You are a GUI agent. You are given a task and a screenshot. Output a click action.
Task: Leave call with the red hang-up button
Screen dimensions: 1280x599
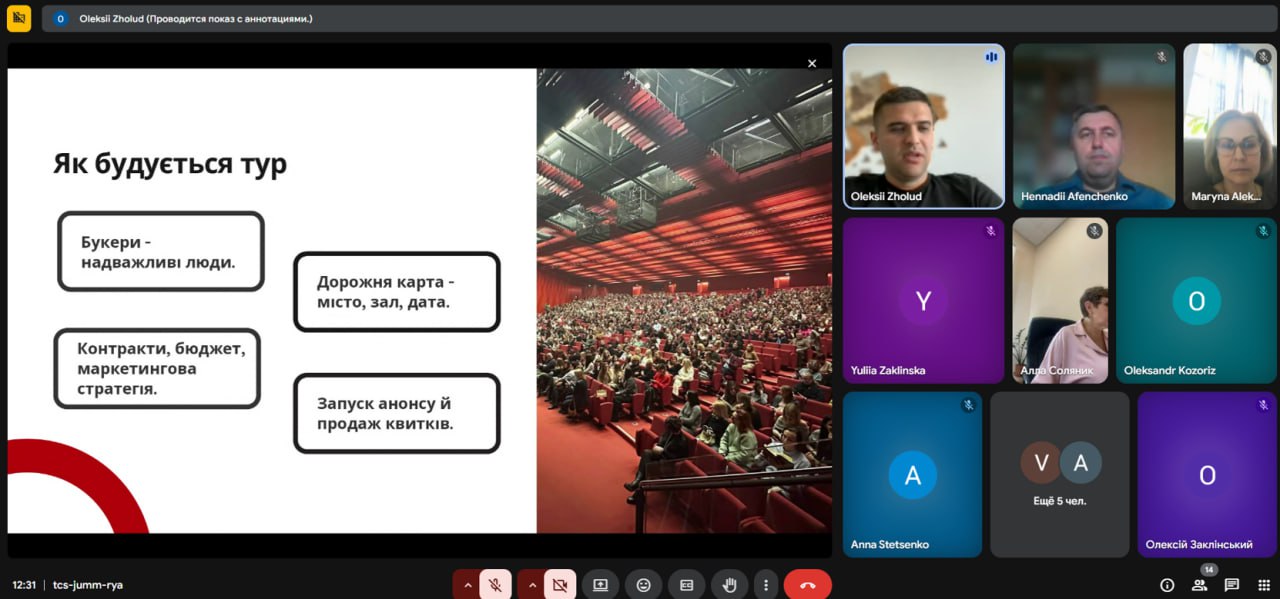click(x=808, y=585)
